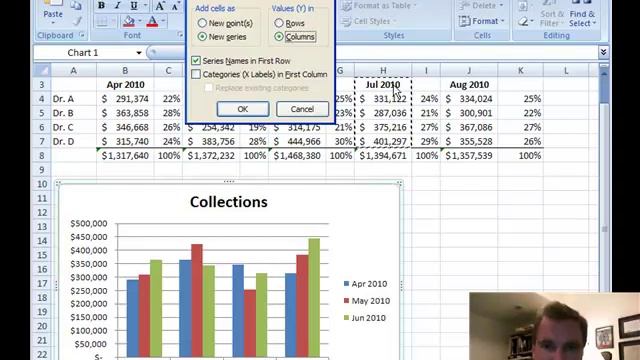
Task: Open the Delete dropdown arrow in Cells
Action: (501, 5)
